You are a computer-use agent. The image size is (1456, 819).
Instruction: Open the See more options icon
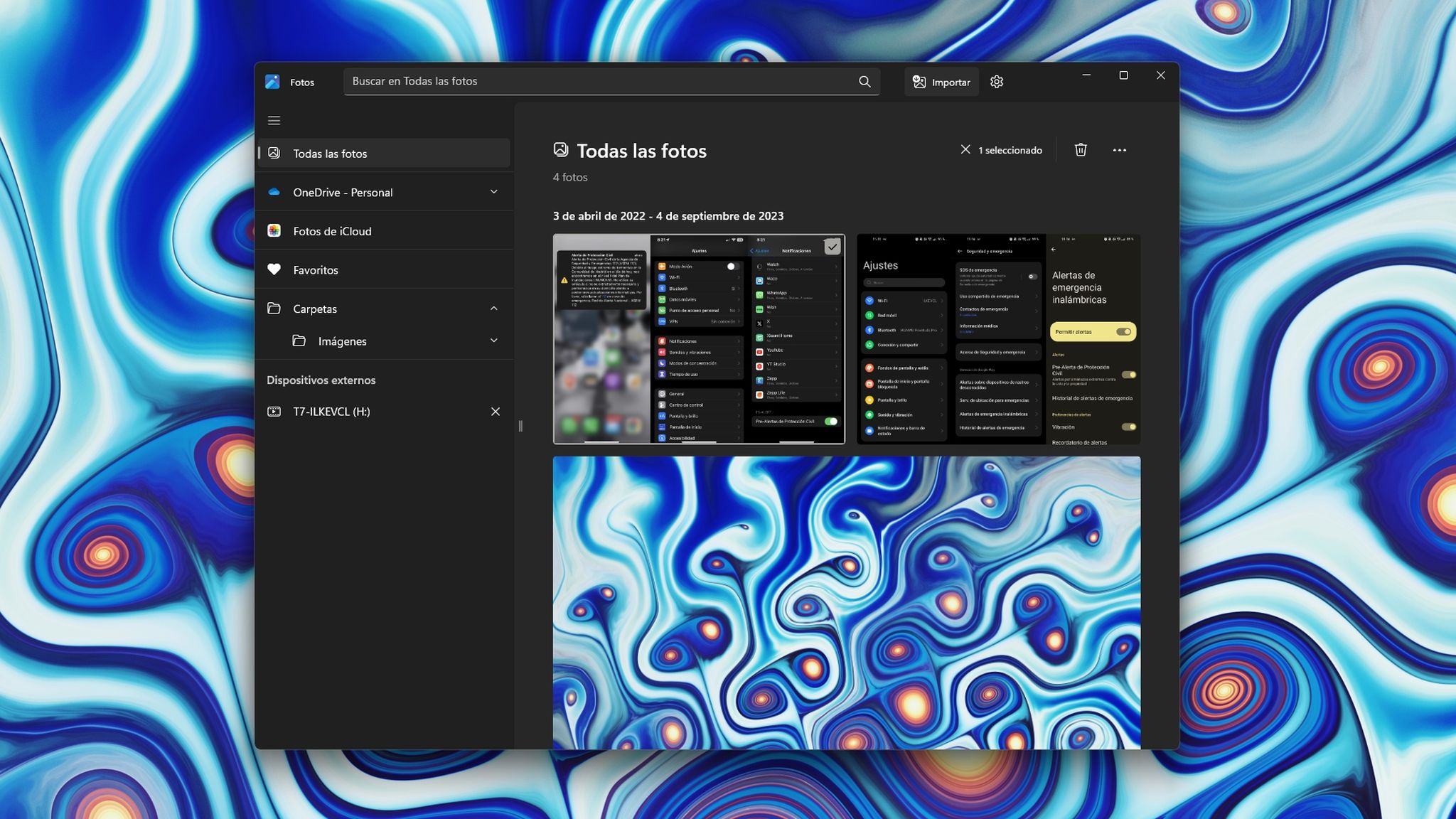[1120, 150]
